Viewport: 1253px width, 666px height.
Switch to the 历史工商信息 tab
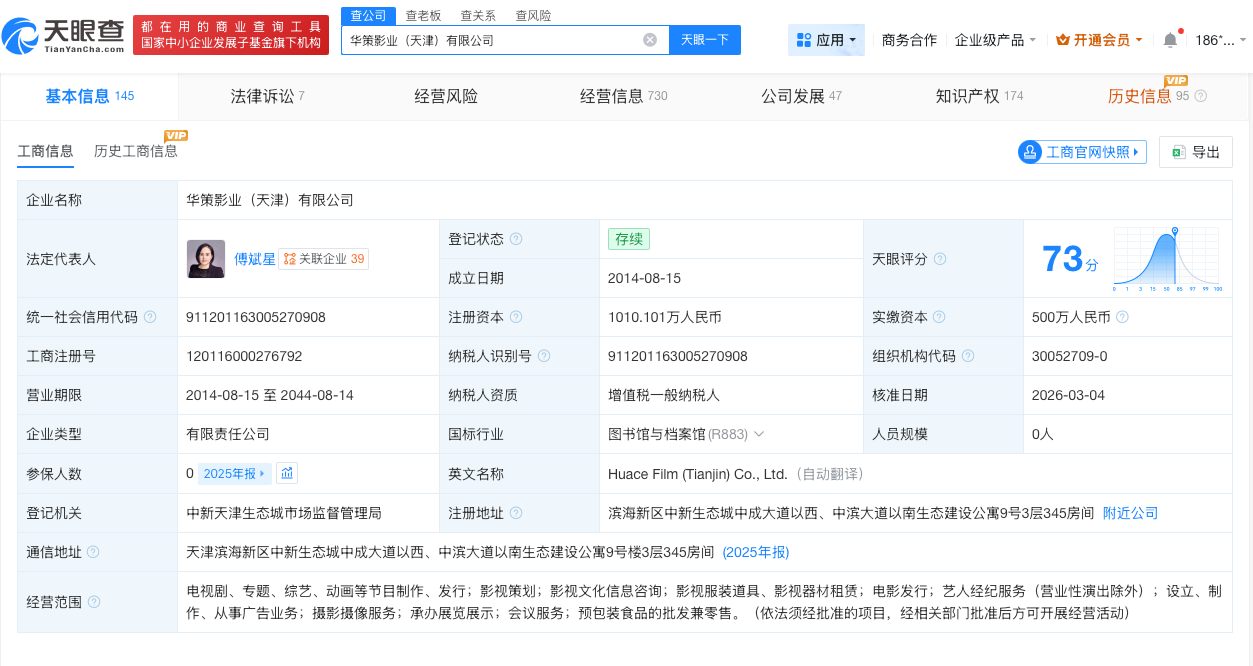[137, 151]
